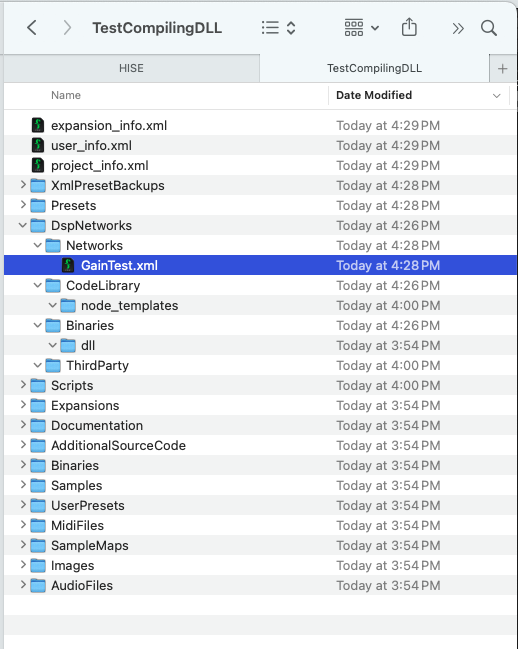Go forward with the right arrow
The width and height of the screenshot is (518, 649).
[67, 28]
